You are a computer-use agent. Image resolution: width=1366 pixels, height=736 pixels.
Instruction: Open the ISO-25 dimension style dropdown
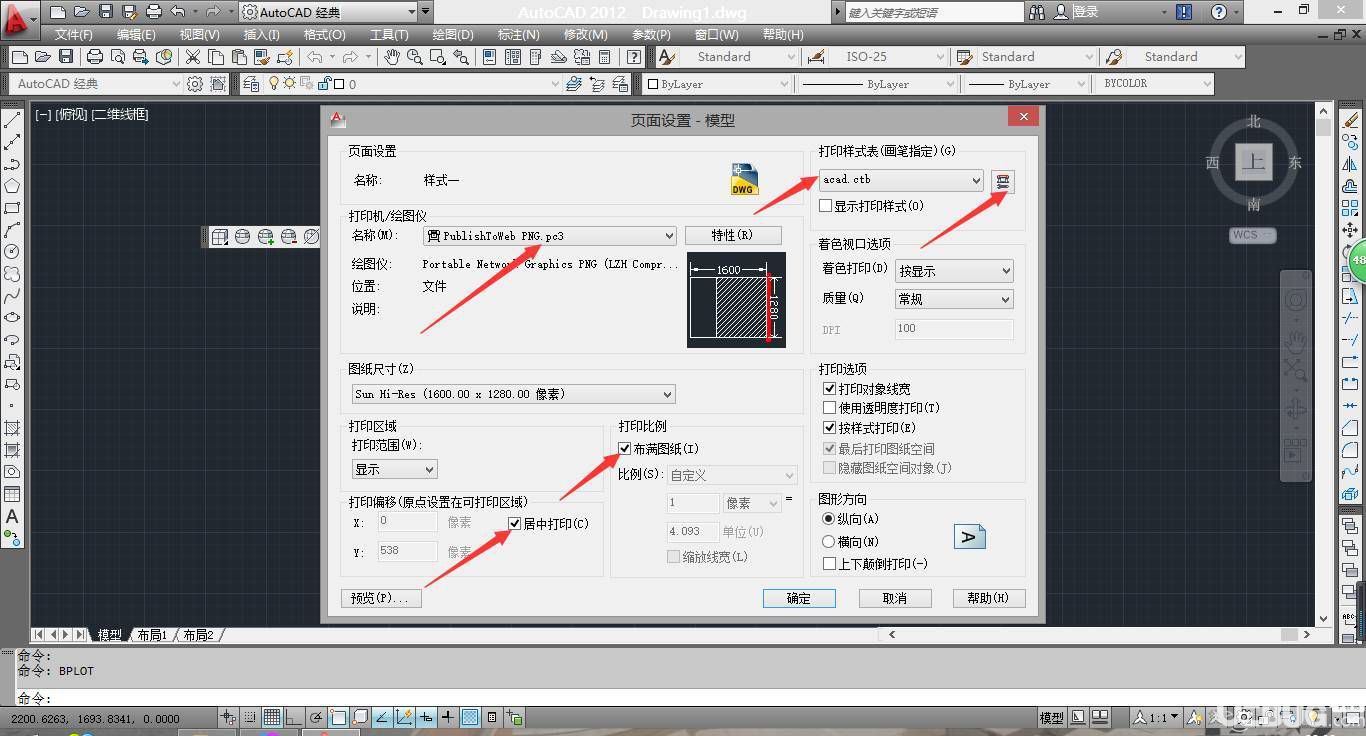886,57
